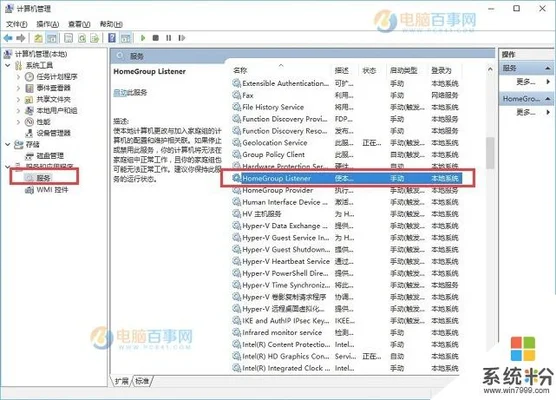
Task: Click the forward arrow toolbar icon
Action: coord(21,38)
